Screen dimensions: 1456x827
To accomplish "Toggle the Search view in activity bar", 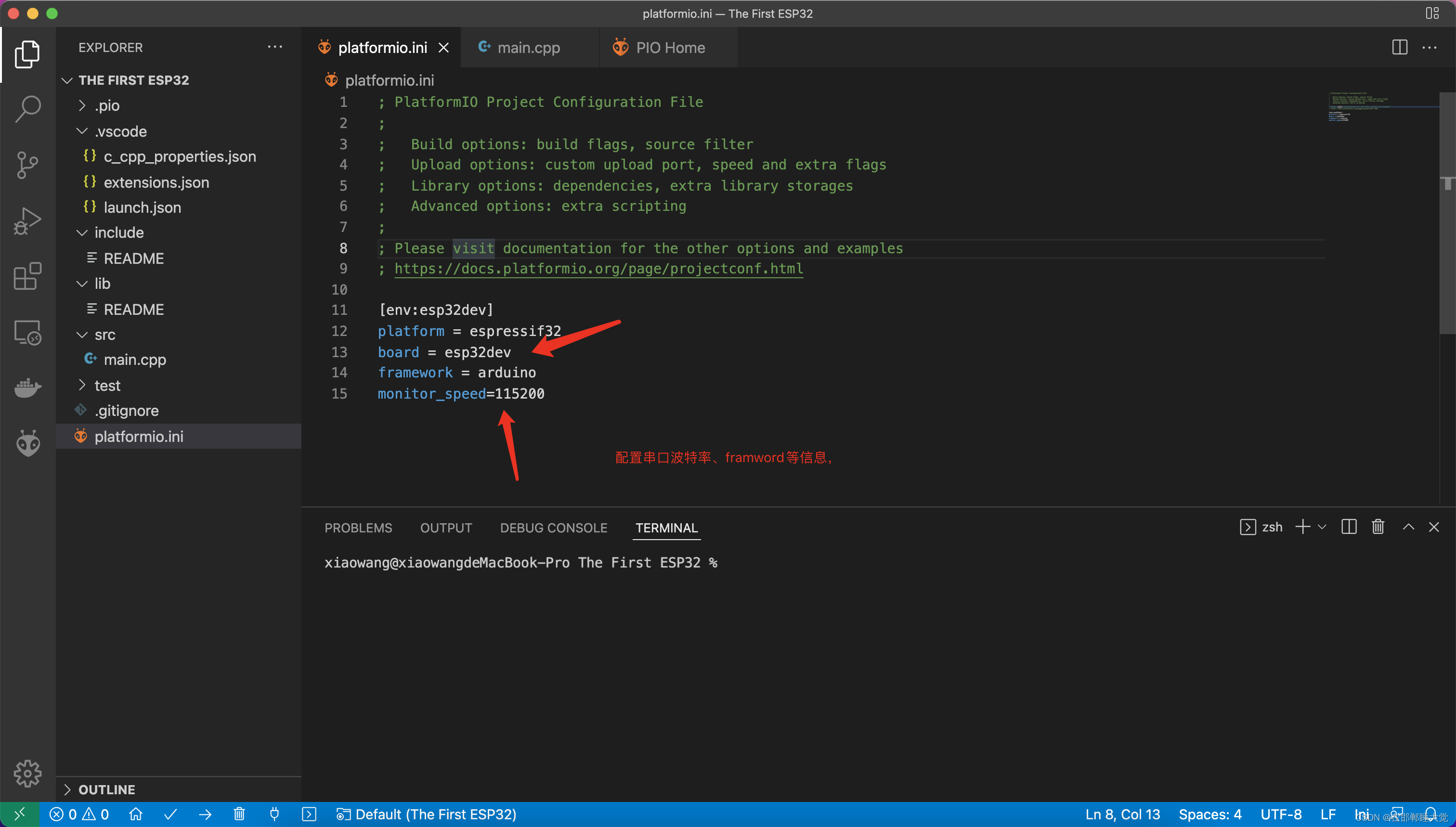I will 27,108.
